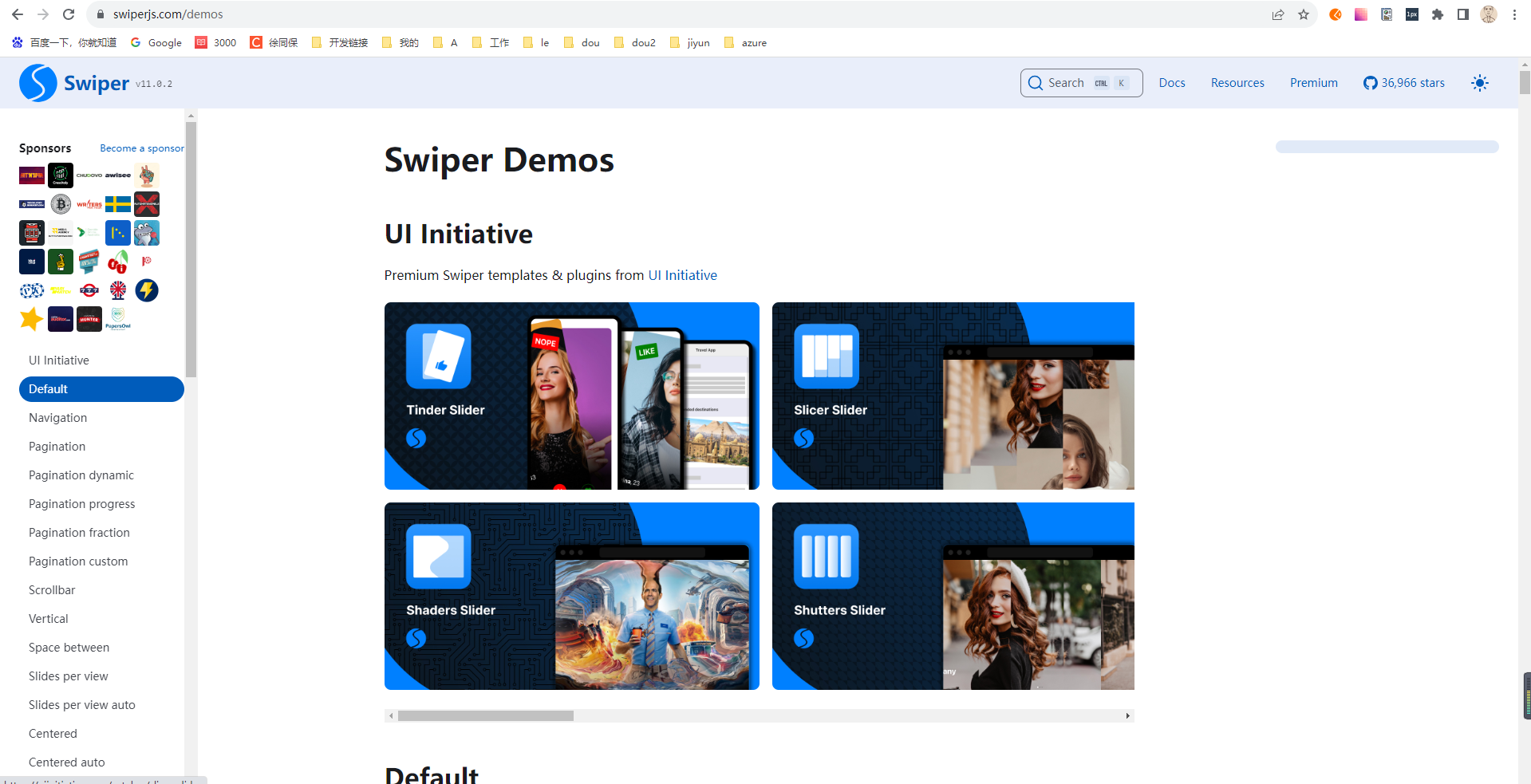
Task: Click the Search box in the header
Action: click(x=1081, y=83)
